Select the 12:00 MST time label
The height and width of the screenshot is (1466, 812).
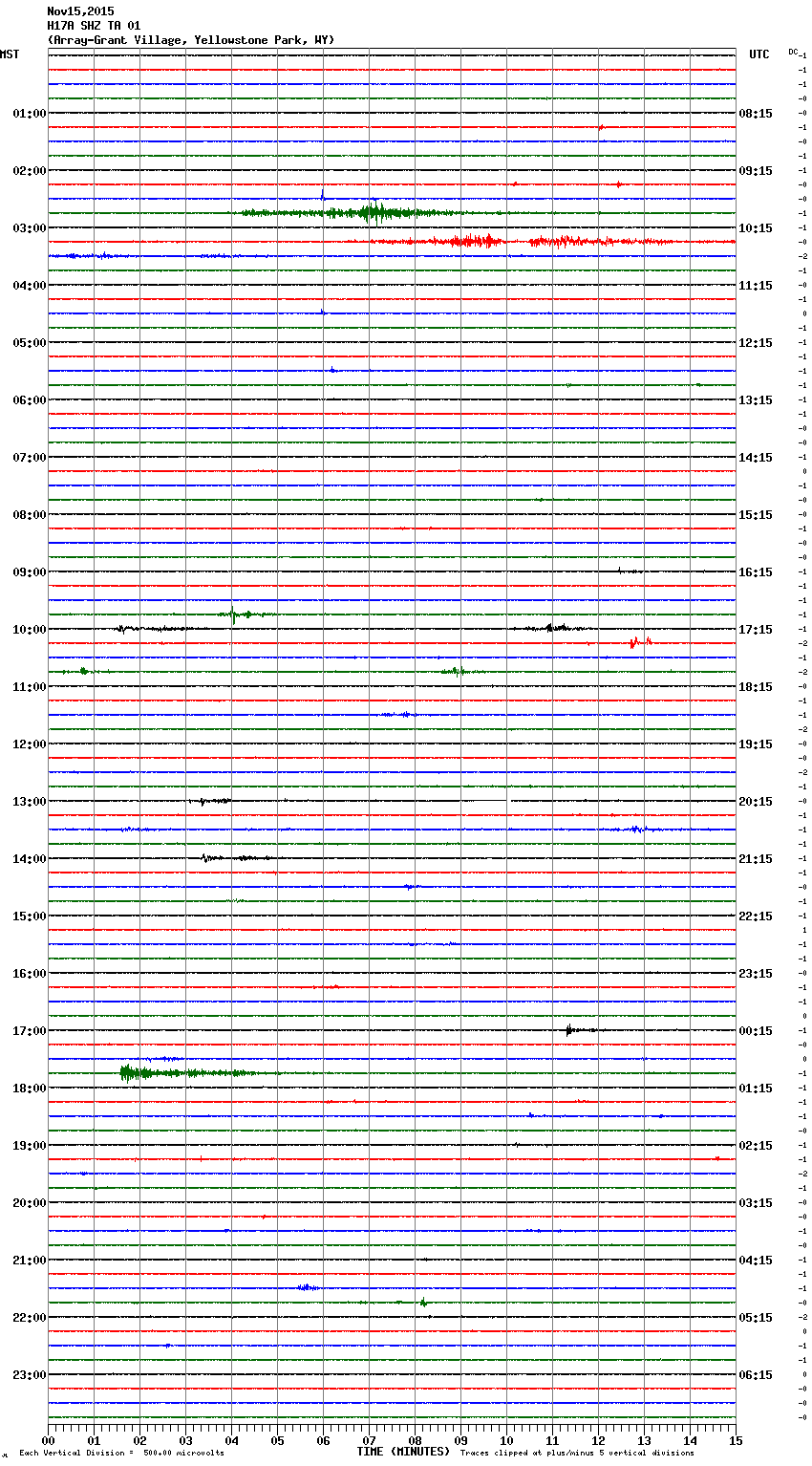[x=30, y=744]
